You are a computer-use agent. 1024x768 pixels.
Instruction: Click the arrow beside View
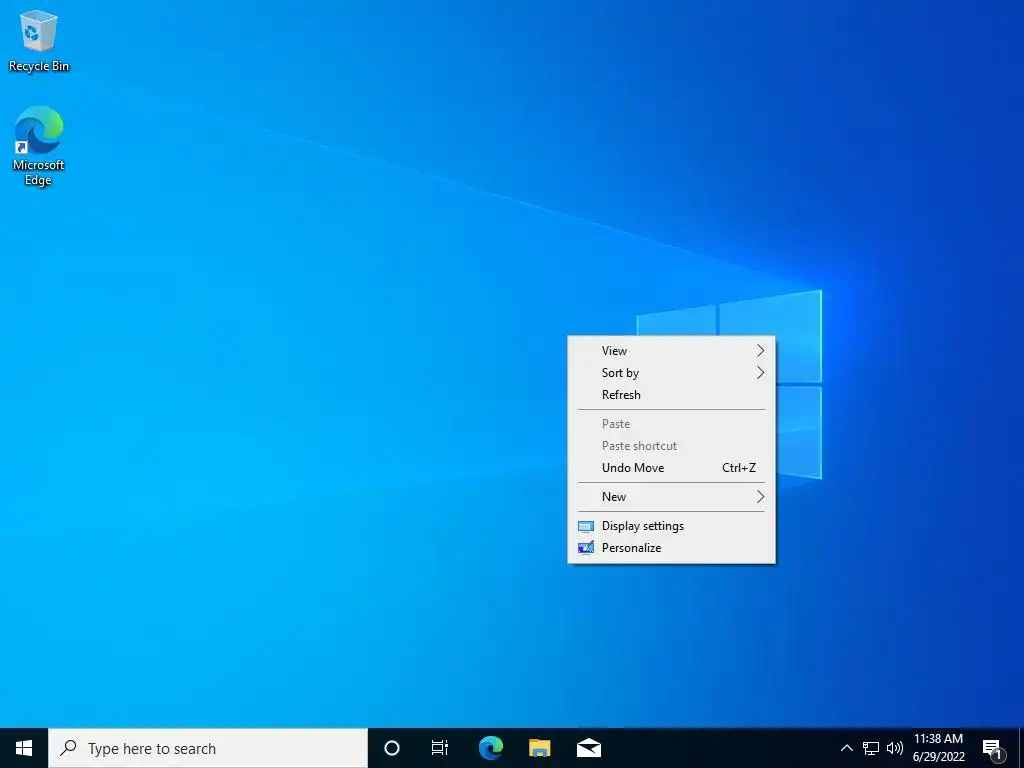[x=760, y=351]
